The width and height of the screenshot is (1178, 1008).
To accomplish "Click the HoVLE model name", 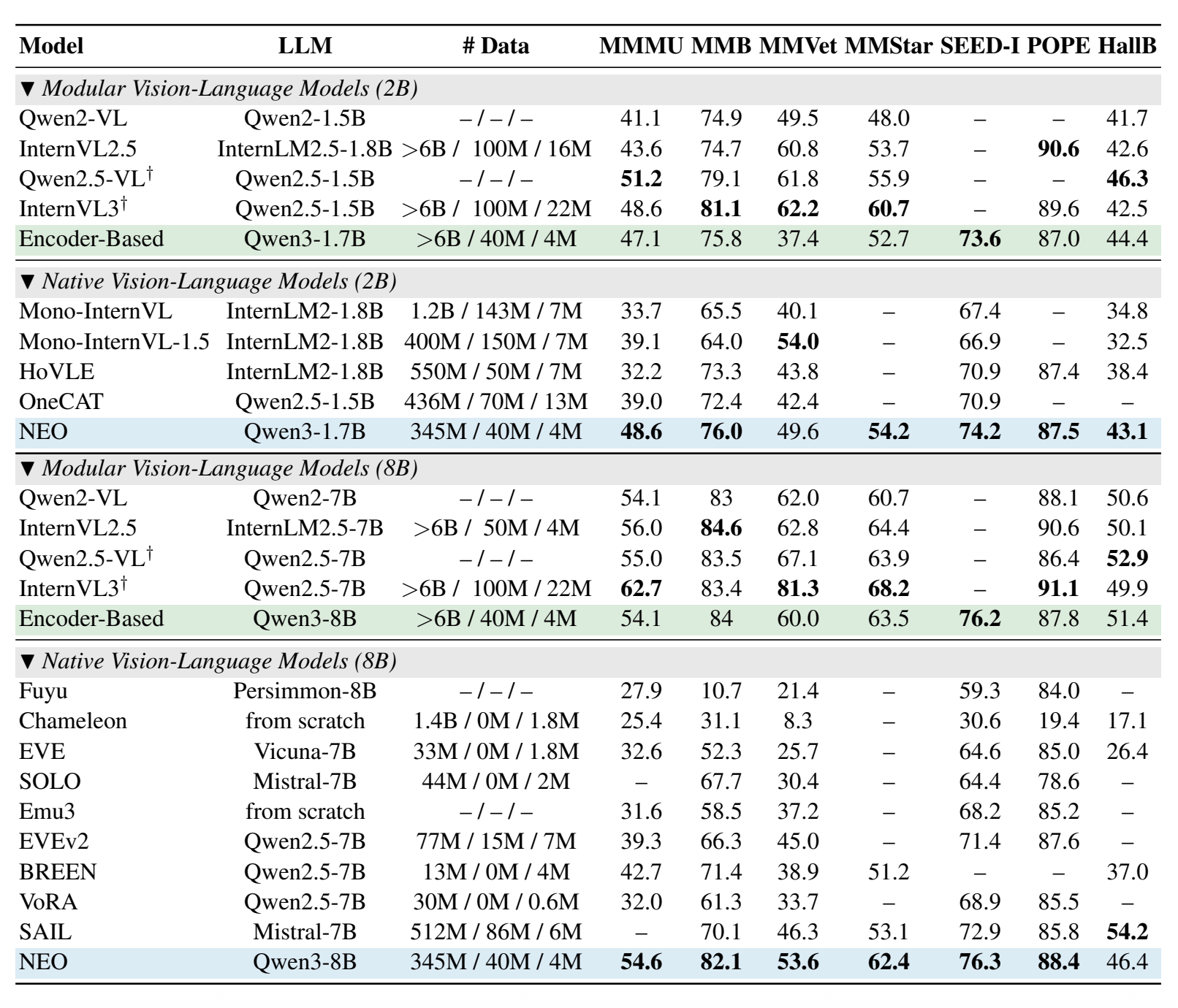I will 57,372.
